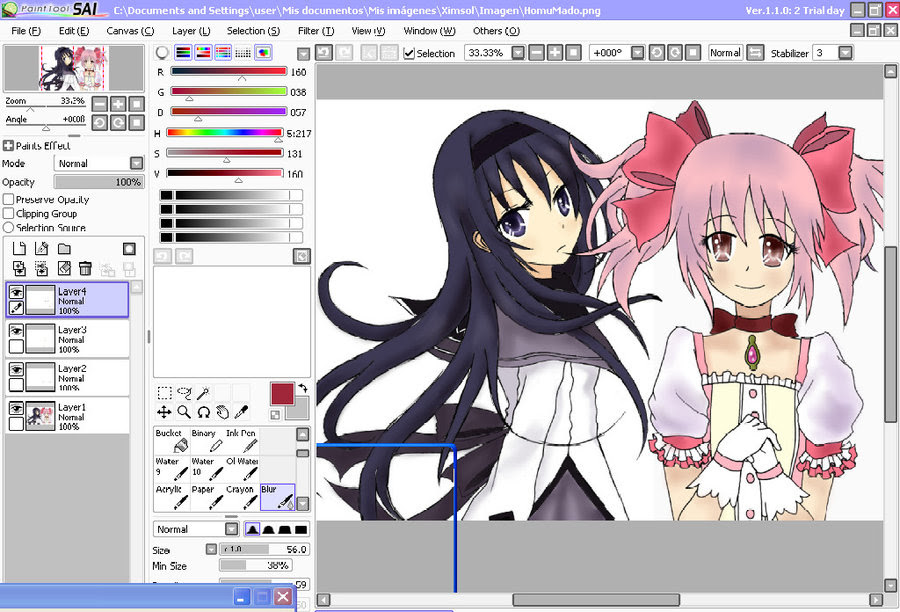Click the Normal view mode button
Viewport: 900px width, 612px height.
[x=725, y=53]
